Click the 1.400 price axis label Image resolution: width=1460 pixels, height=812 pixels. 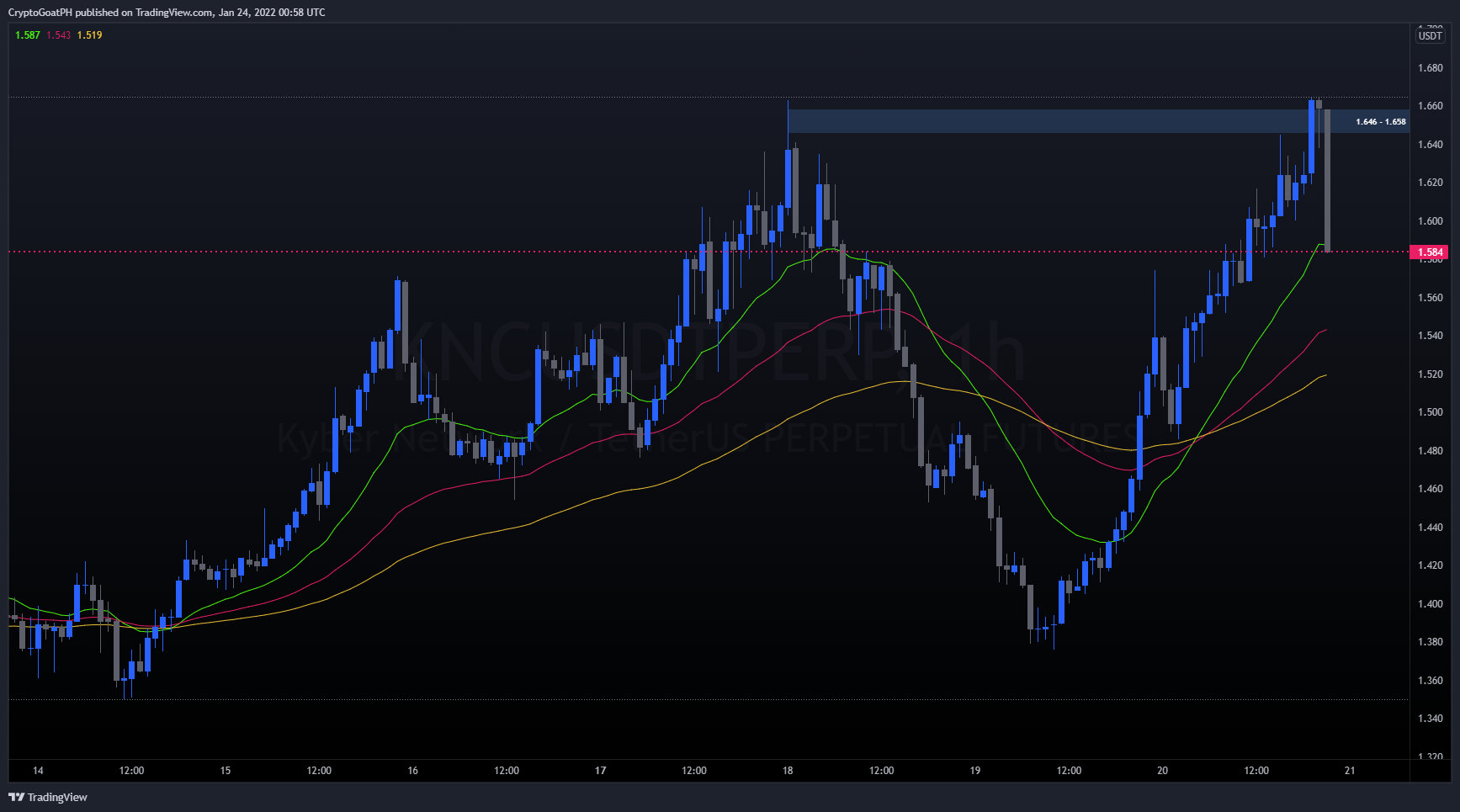coord(1430,604)
